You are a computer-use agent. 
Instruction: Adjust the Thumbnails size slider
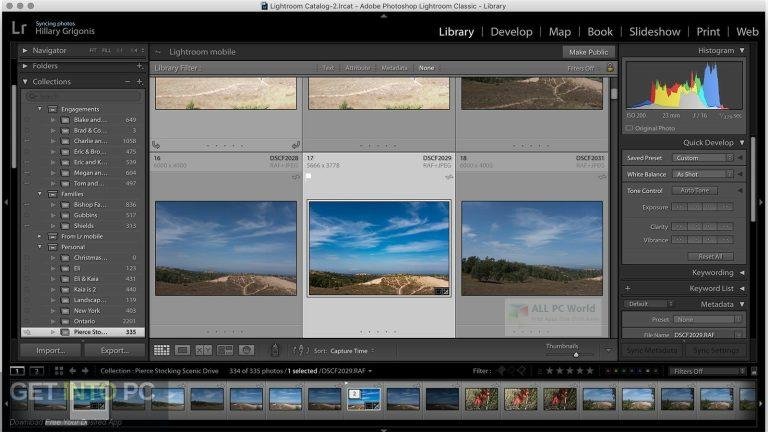pos(576,354)
